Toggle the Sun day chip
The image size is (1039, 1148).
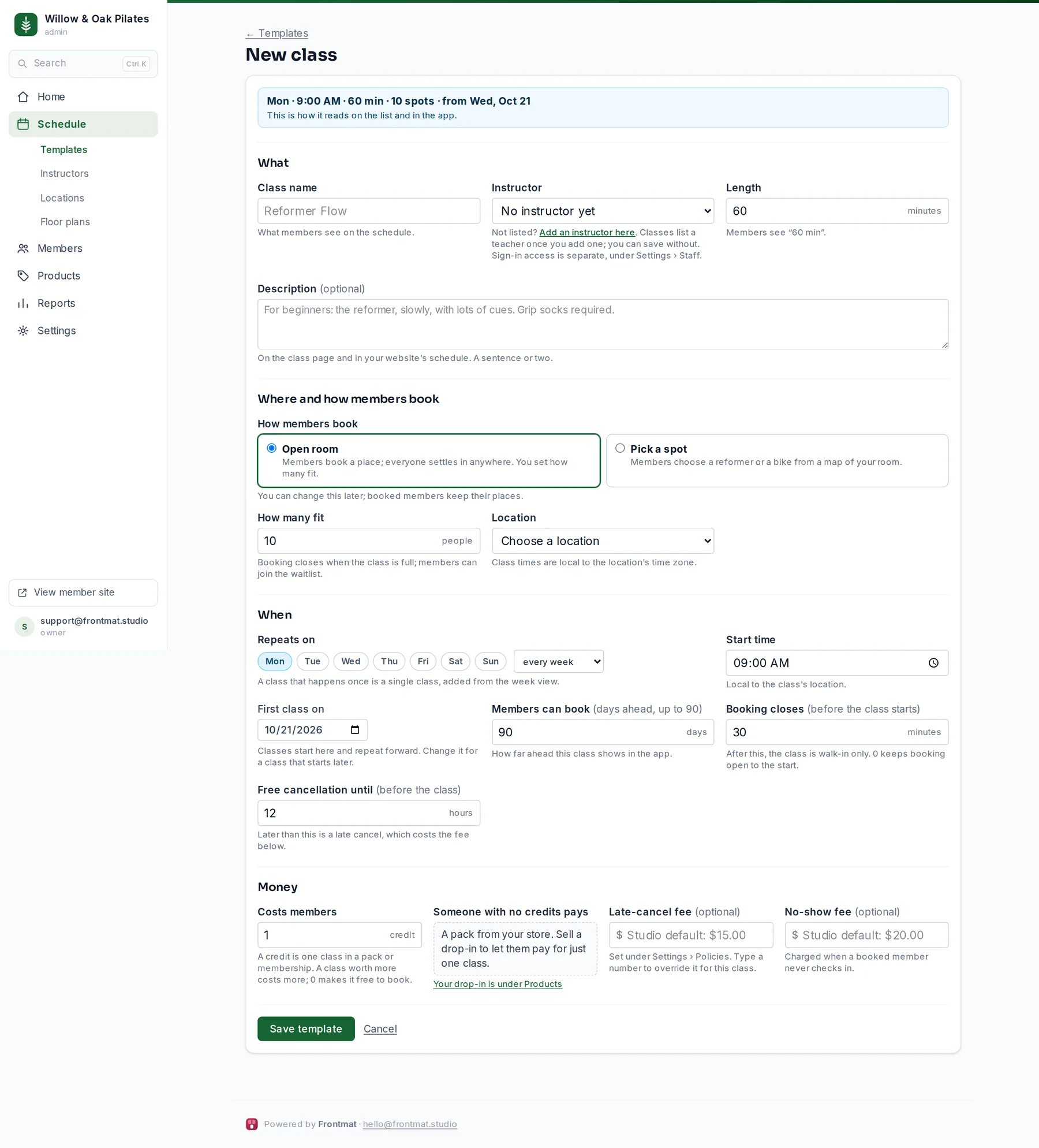click(491, 661)
